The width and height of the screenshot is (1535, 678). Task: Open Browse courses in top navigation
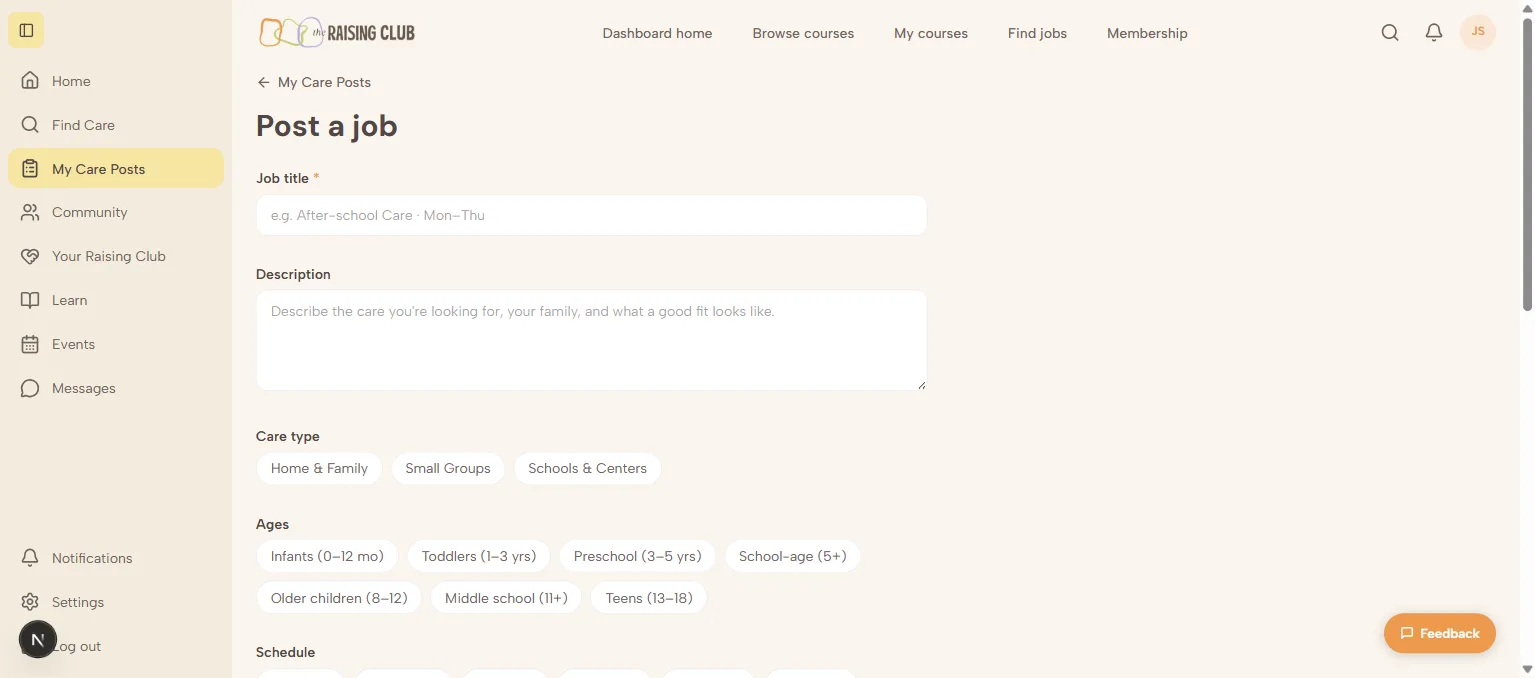point(803,33)
